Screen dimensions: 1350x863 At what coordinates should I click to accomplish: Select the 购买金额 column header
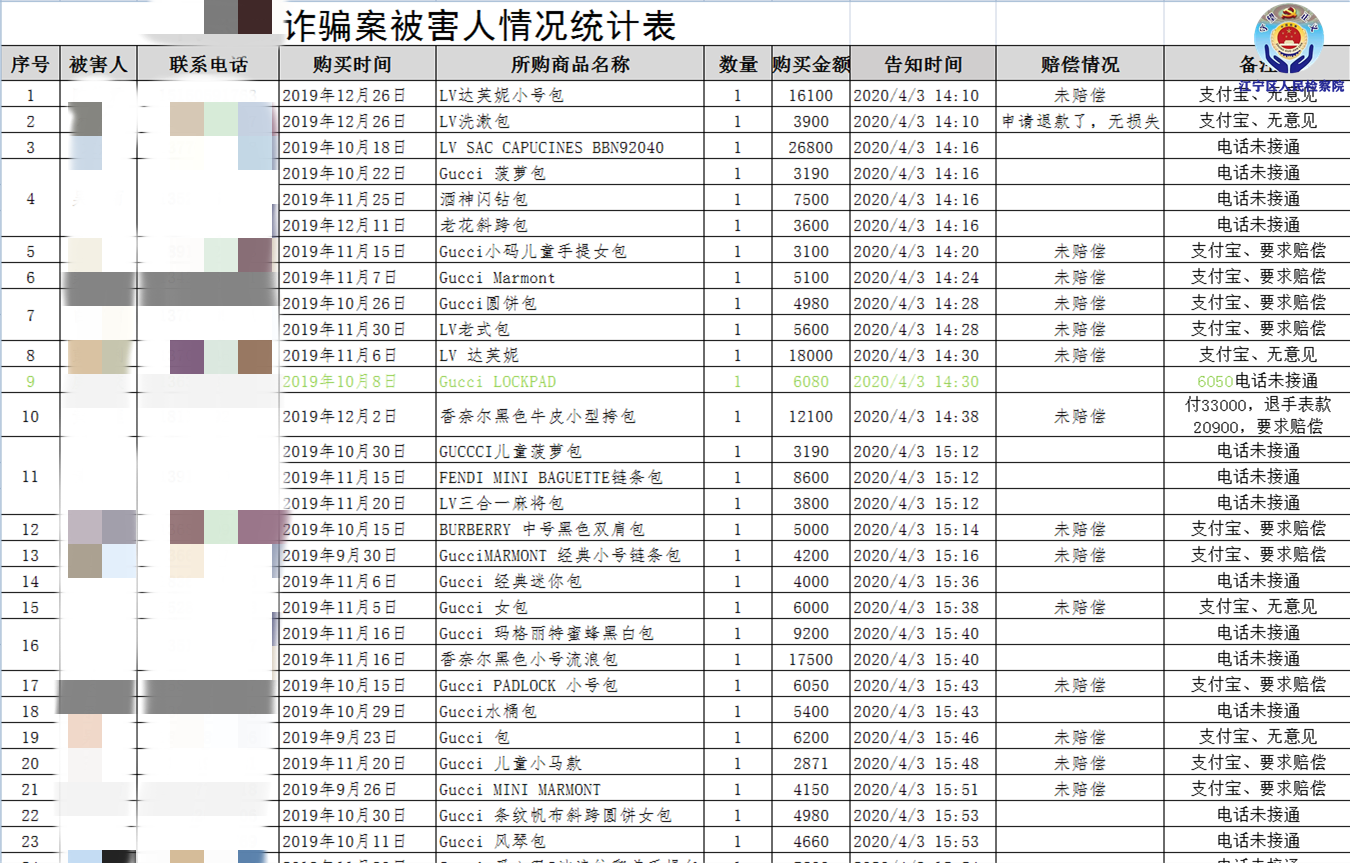click(x=811, y=65)
